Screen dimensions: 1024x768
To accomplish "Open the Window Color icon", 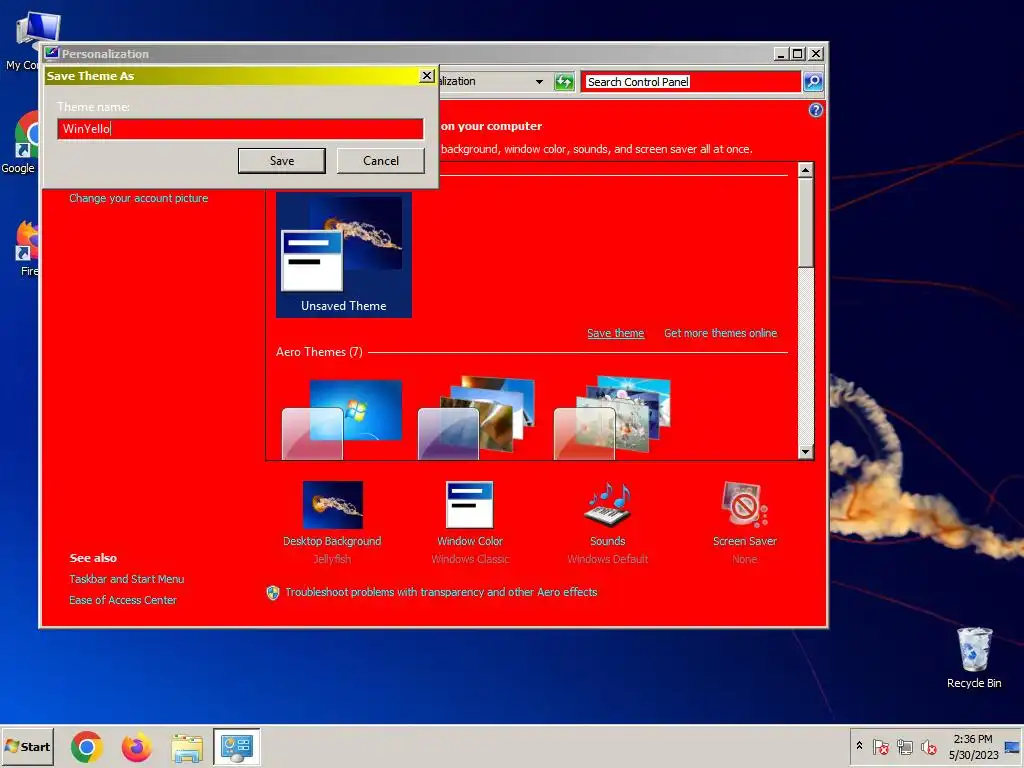I will point(470,505).
